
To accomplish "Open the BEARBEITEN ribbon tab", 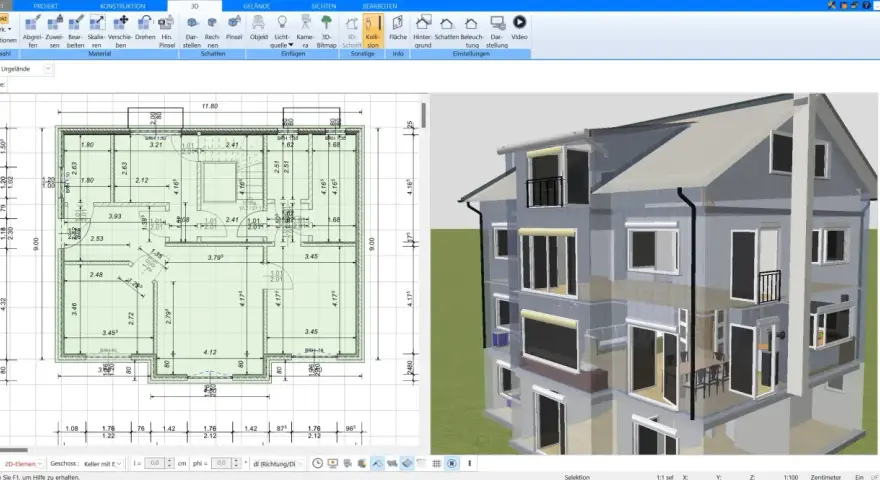I will pyautogui.click(x=379, y=6).
